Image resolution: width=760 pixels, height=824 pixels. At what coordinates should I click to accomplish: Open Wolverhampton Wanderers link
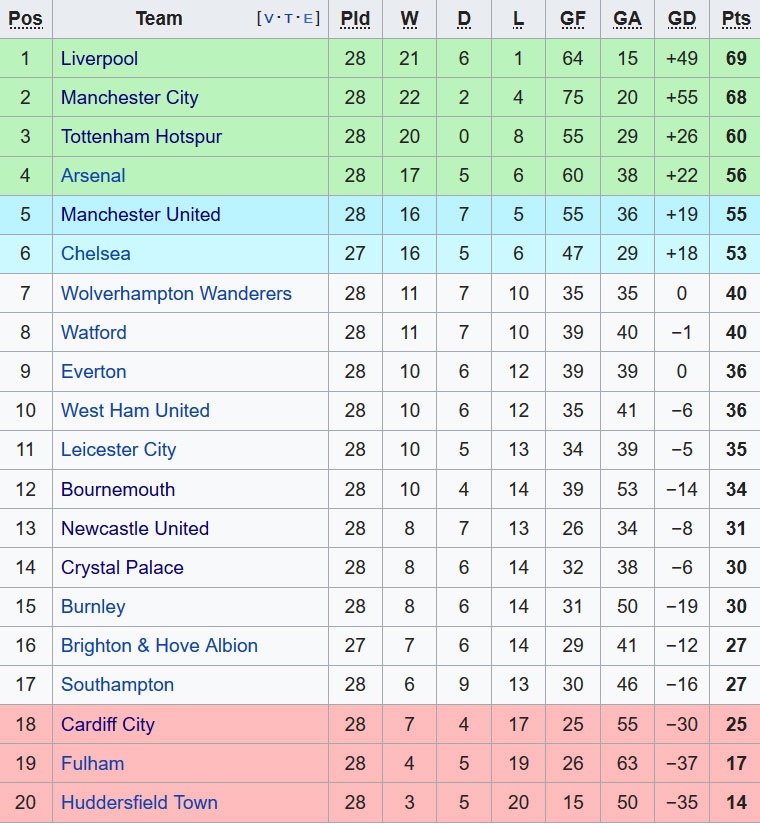(x=176, y=293)
